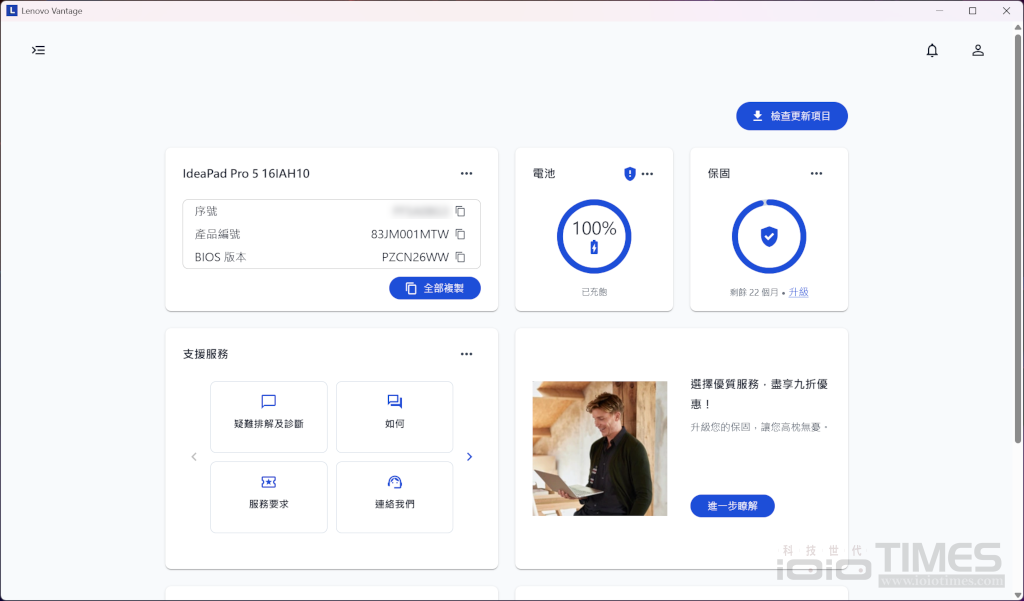Open the 服務要求 tile
The height and width of the screenshot is (601, 1024).
pos(268,497)
